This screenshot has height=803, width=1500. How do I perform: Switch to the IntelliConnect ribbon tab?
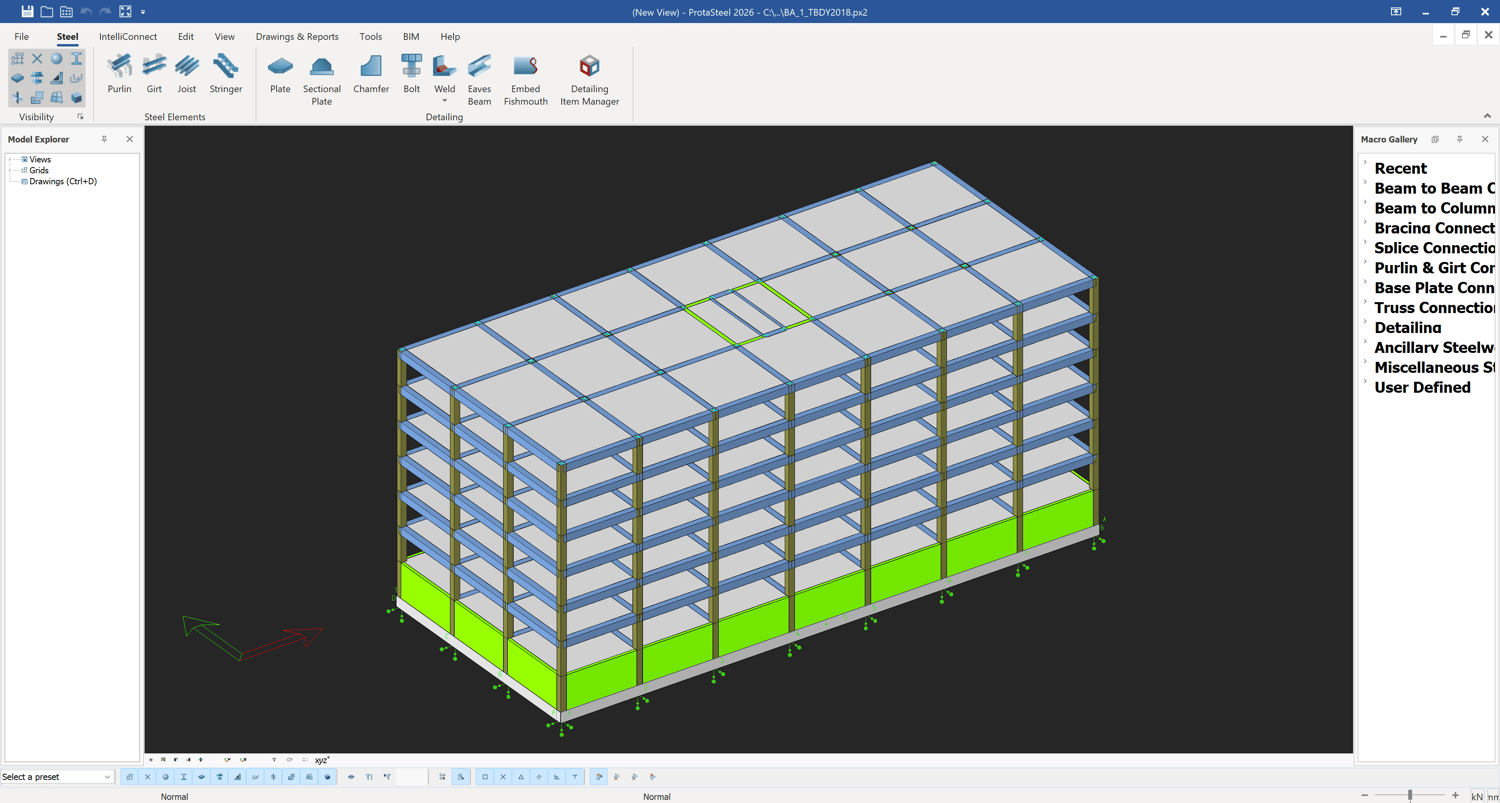[x=128, y=37]
